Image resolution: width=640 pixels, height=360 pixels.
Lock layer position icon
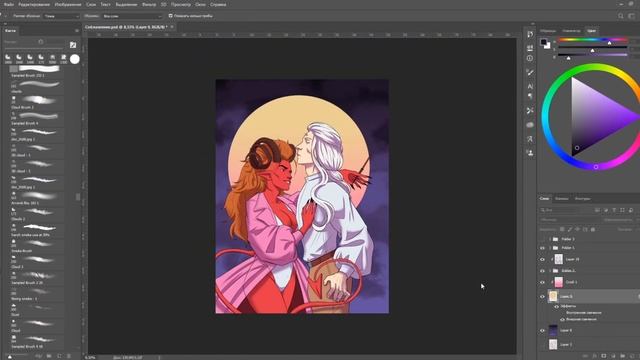coord(578,229)
